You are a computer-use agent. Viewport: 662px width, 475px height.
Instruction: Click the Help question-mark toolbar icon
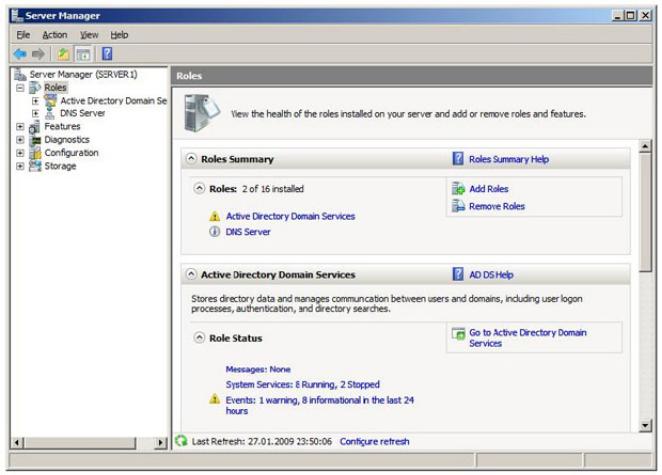[x=107, y=54]
